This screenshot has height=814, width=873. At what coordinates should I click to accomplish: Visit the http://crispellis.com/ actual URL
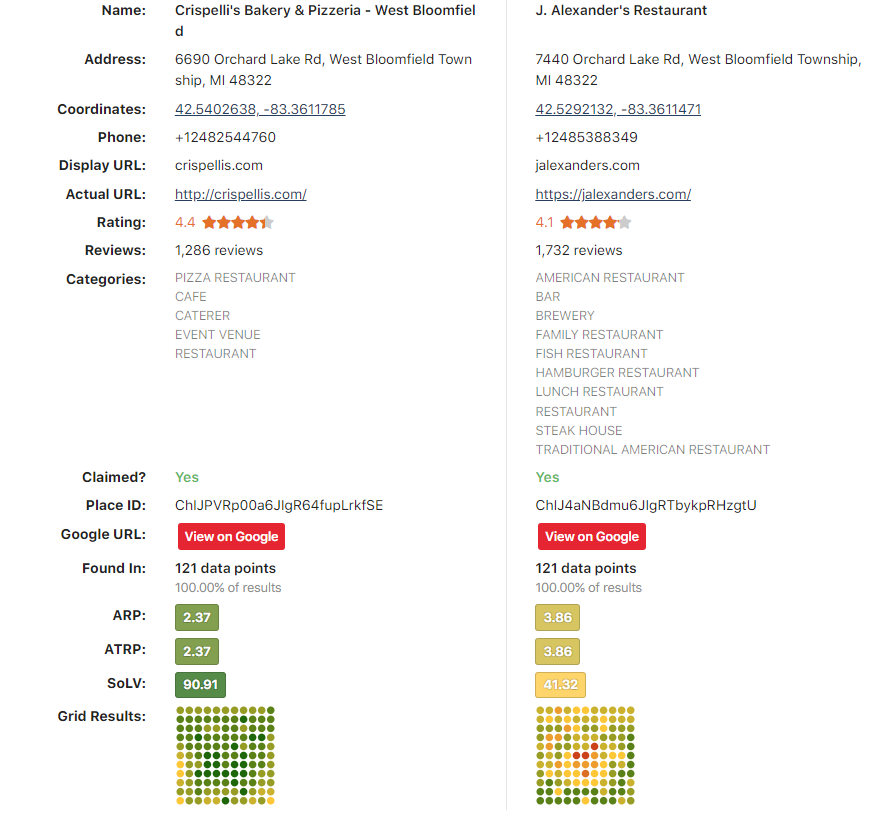point(240,194)
